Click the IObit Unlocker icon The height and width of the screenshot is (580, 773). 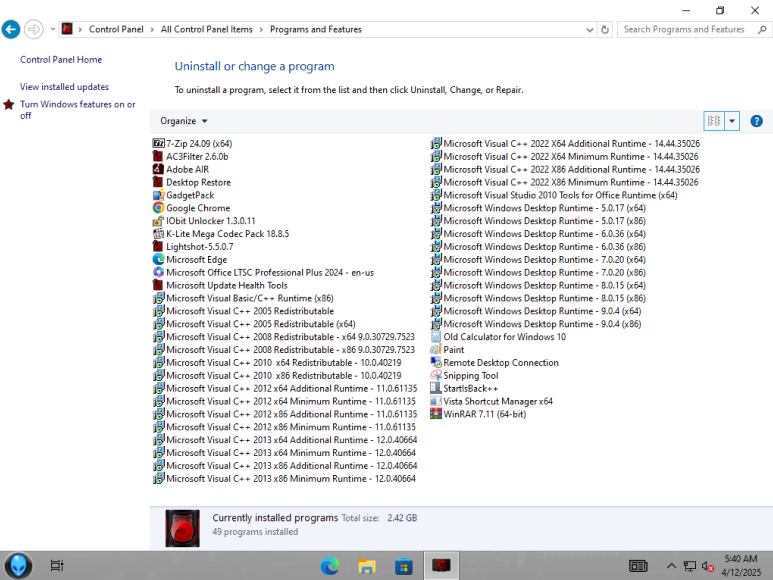click(158, 221)
